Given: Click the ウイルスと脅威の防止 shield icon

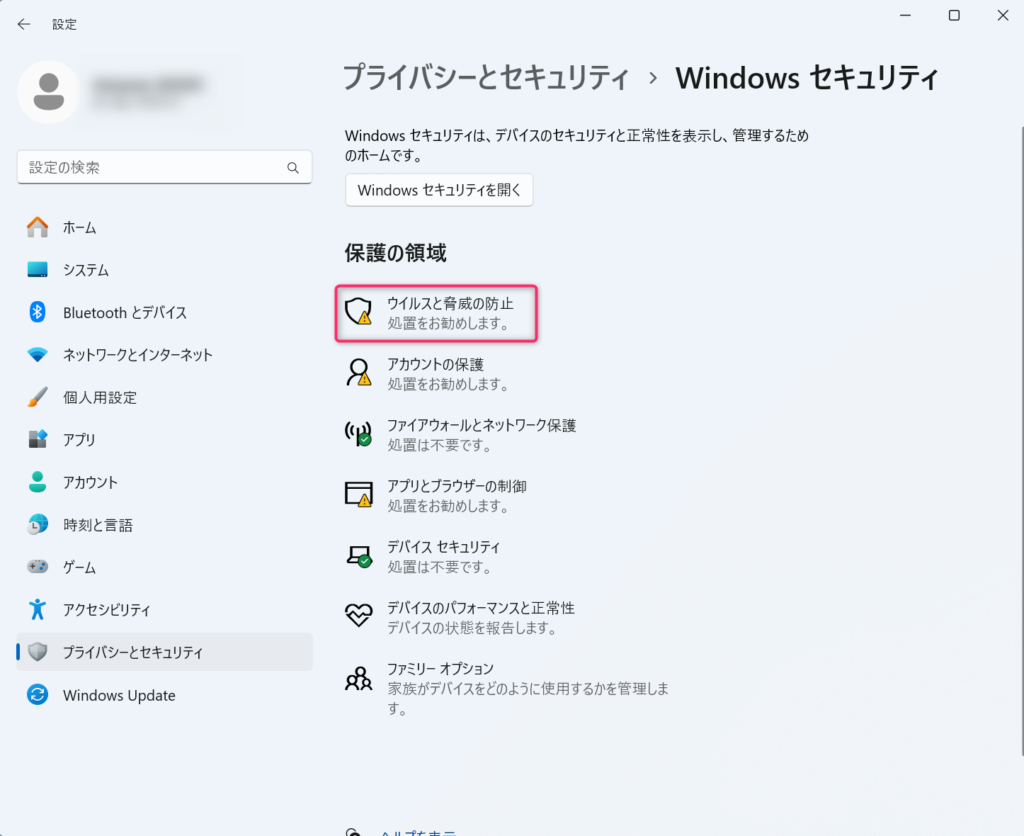Looking at the screenshot, I should pos(359,312).
